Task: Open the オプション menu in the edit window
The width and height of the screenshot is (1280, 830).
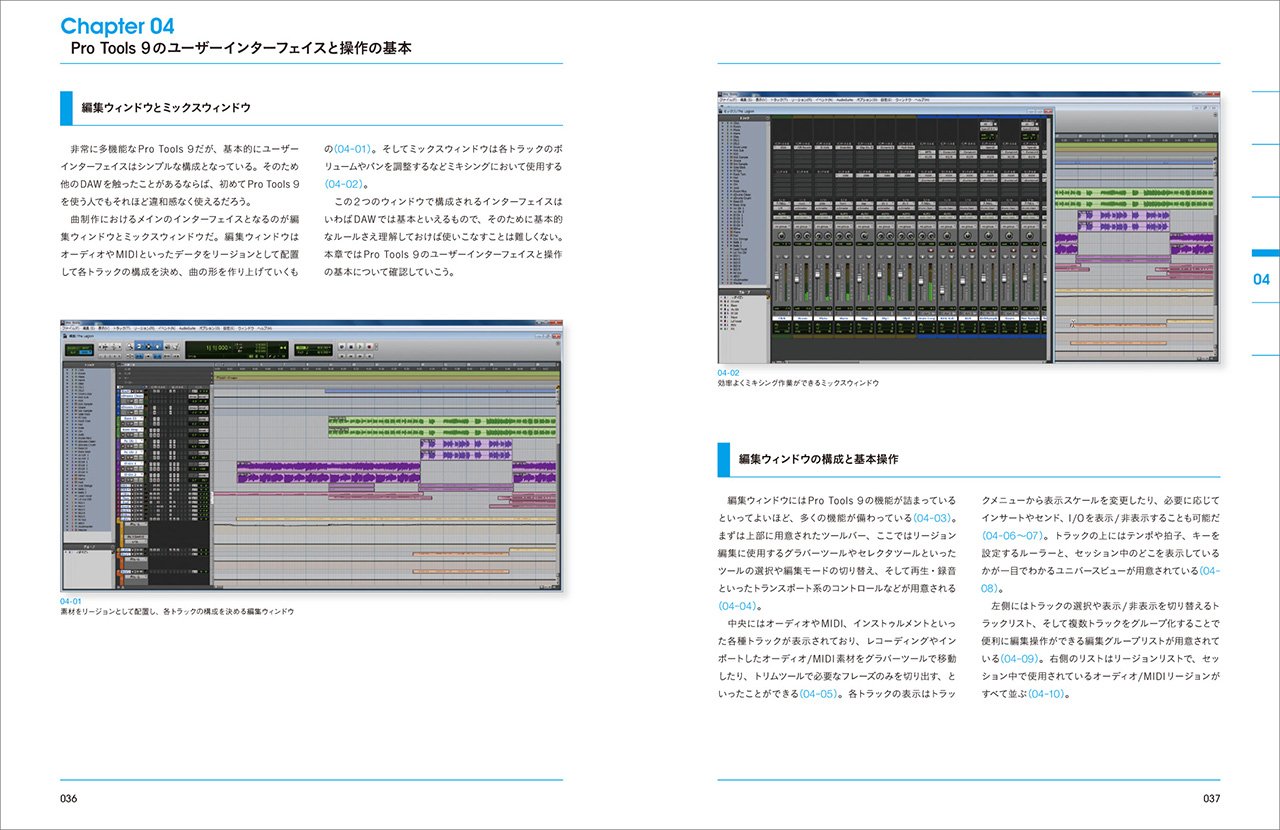Action: pyautogui.click(x=210, y=329)
